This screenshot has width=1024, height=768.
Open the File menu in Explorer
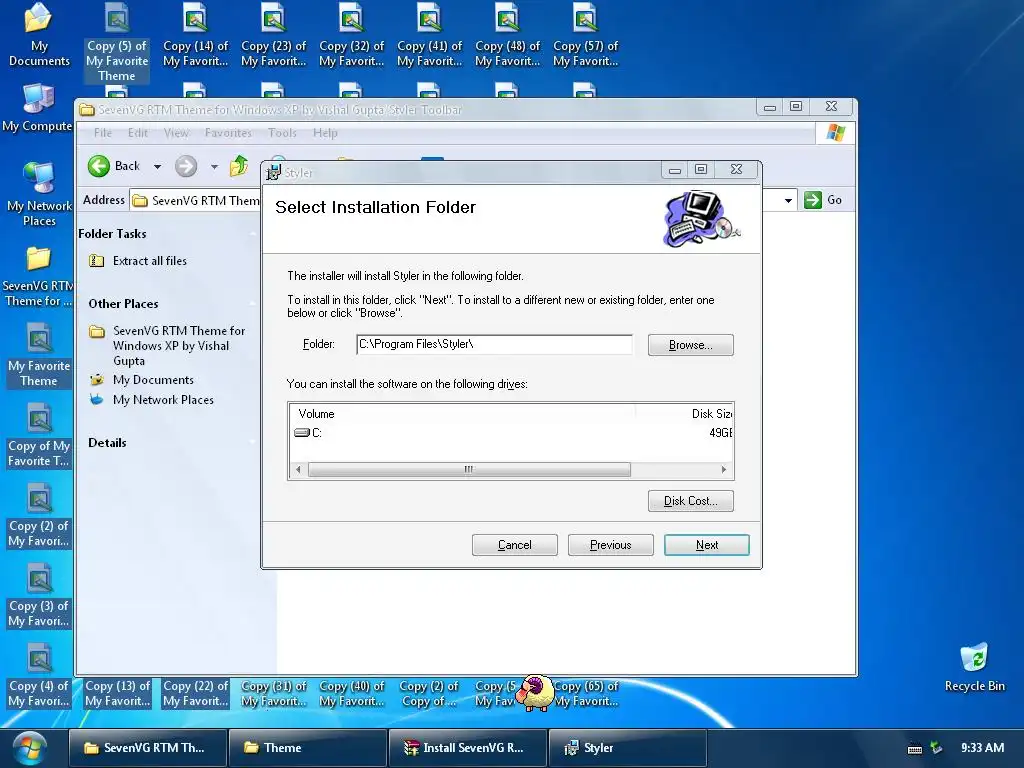[103, 133]
